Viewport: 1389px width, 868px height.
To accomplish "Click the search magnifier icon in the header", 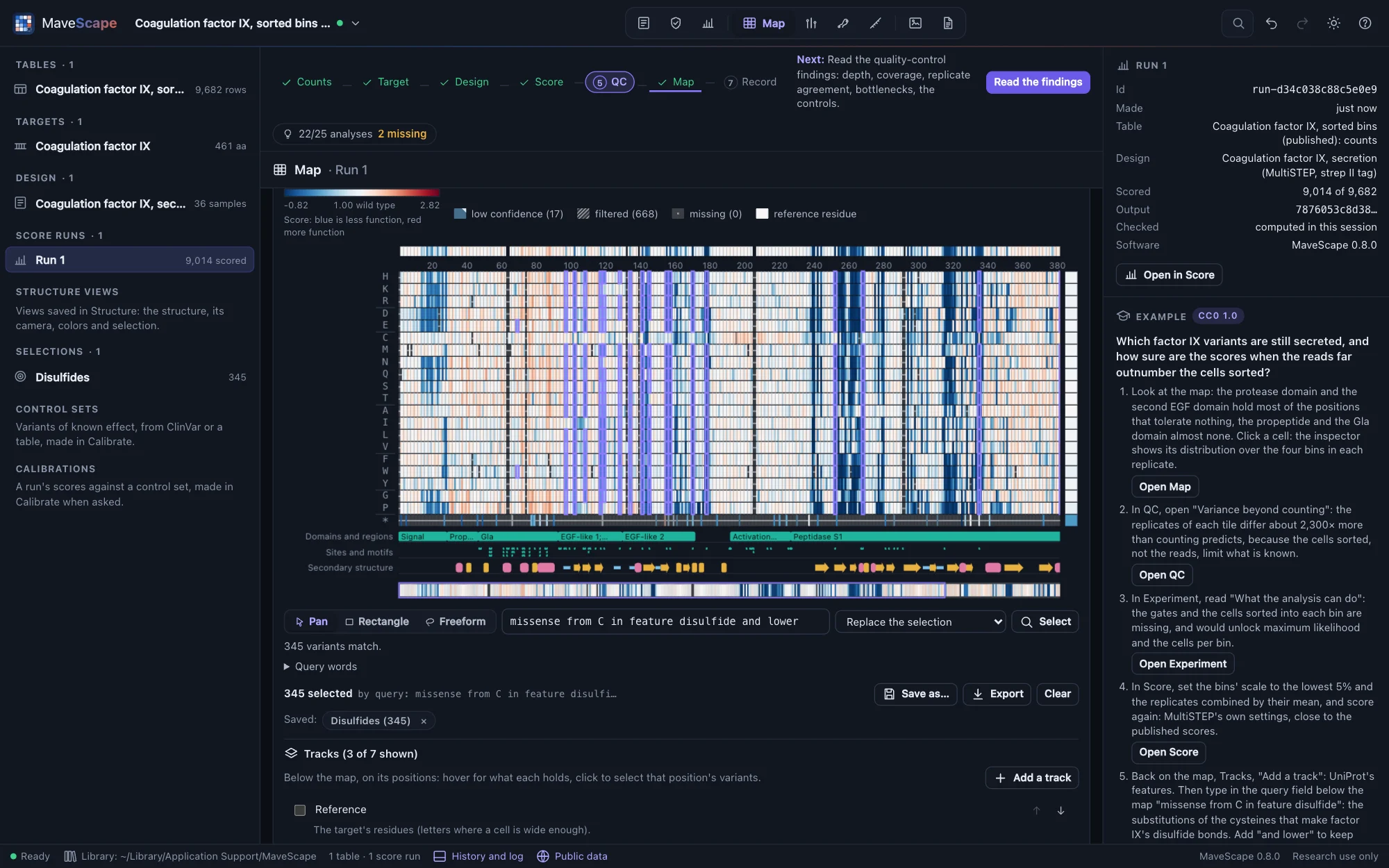I will pos(1238,23).
